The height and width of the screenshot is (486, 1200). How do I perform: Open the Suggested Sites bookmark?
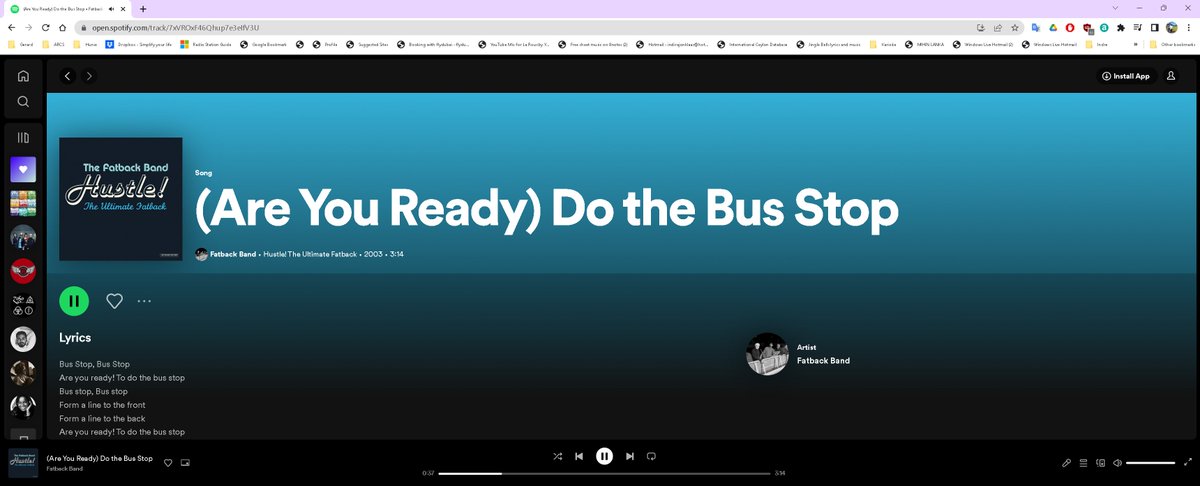366,44
